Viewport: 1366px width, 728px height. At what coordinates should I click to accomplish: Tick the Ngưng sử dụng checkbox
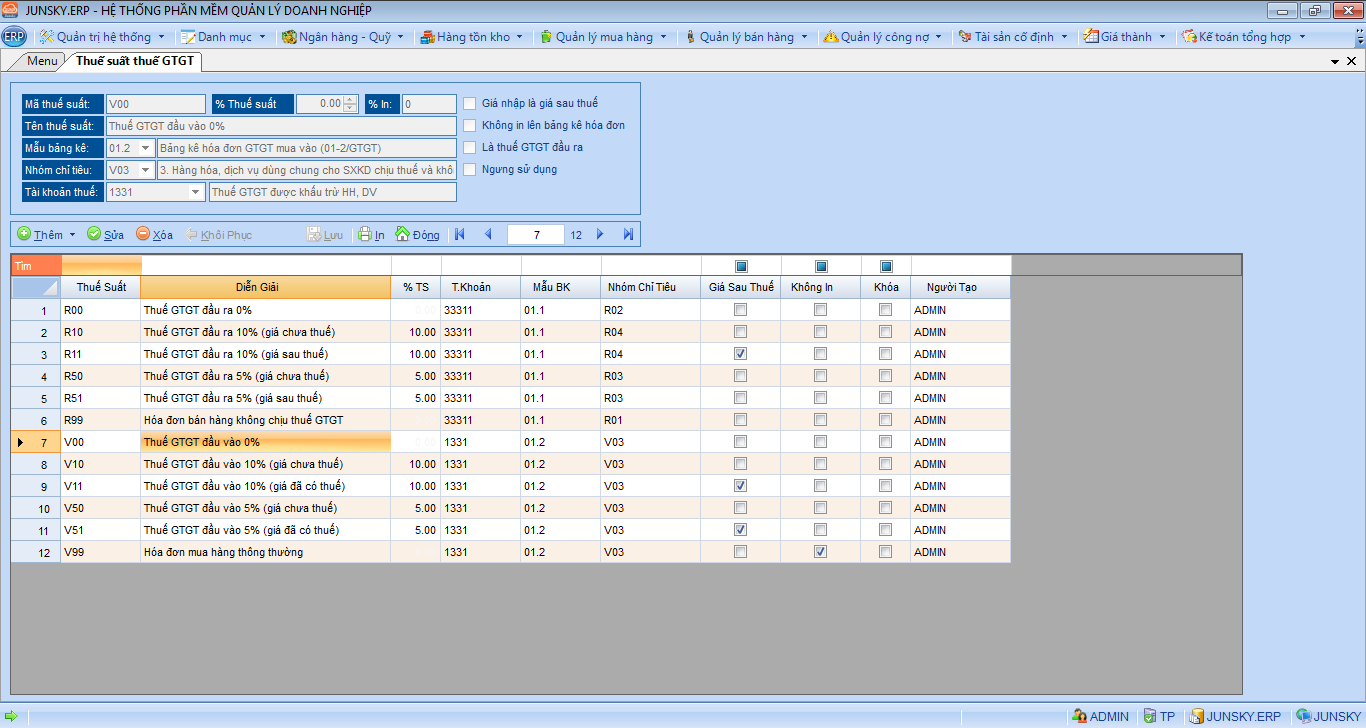tap(469, 169)
